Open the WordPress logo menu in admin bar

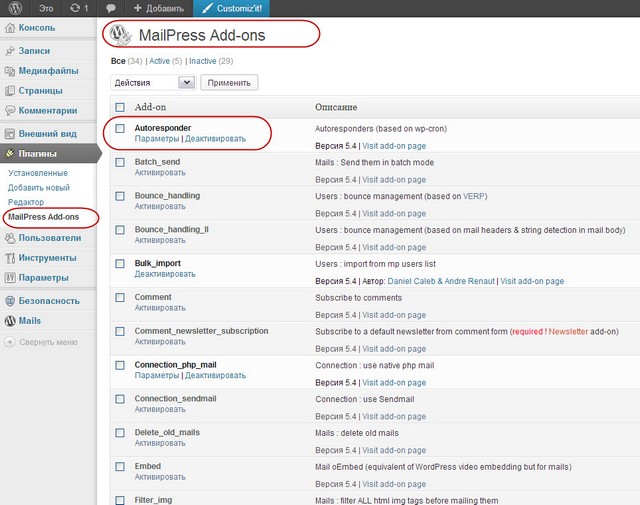click(15, 8)
